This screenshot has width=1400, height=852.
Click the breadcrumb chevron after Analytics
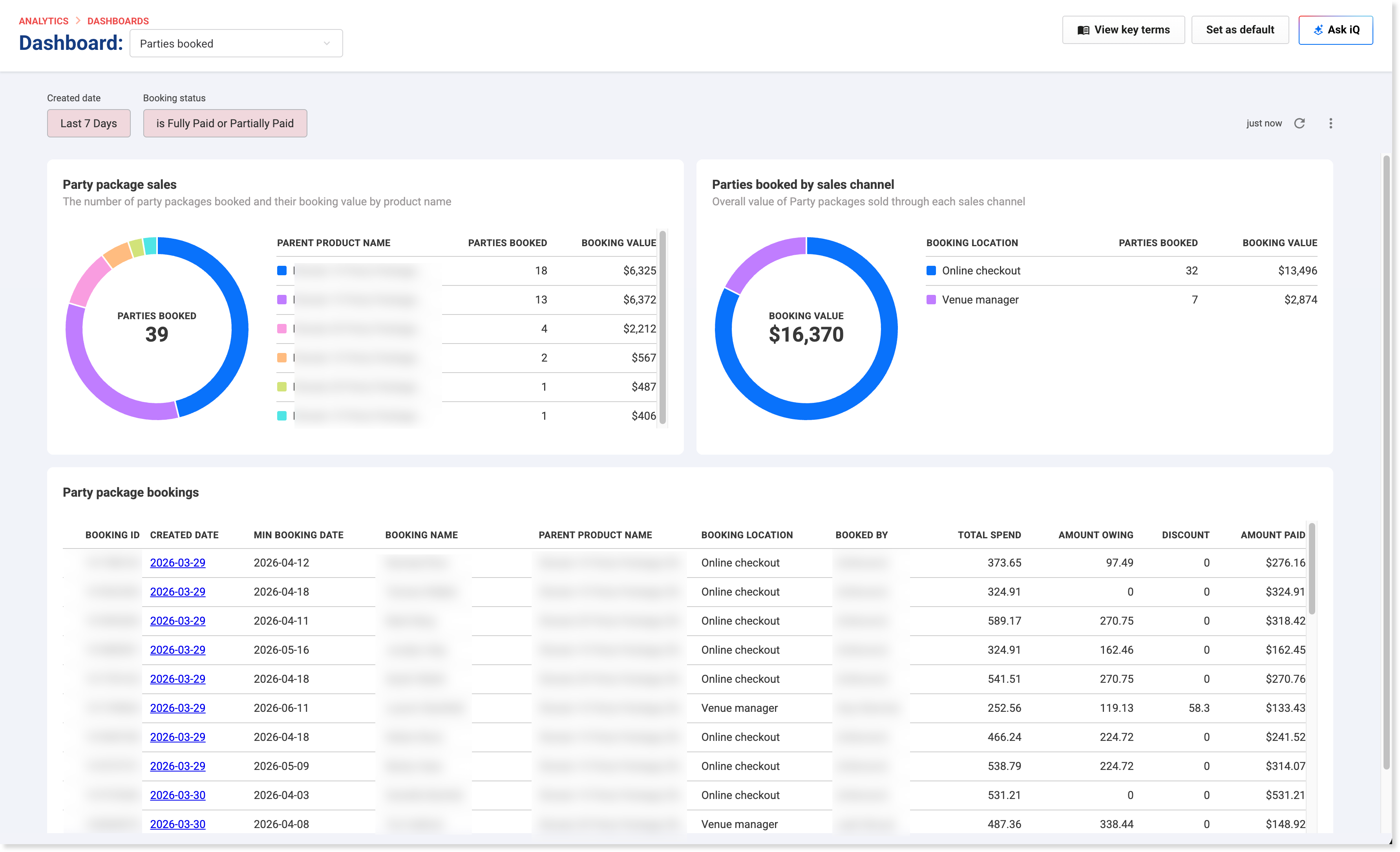(78, 21)
